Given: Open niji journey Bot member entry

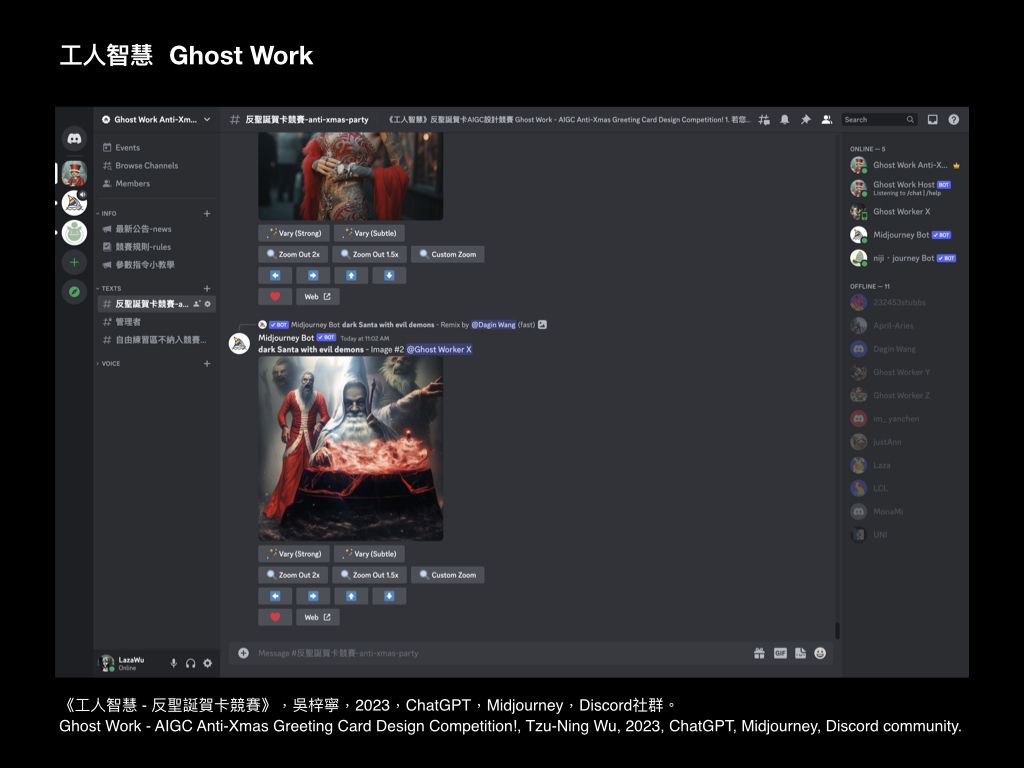Looking at the screenshot, I should pos(905,259).
